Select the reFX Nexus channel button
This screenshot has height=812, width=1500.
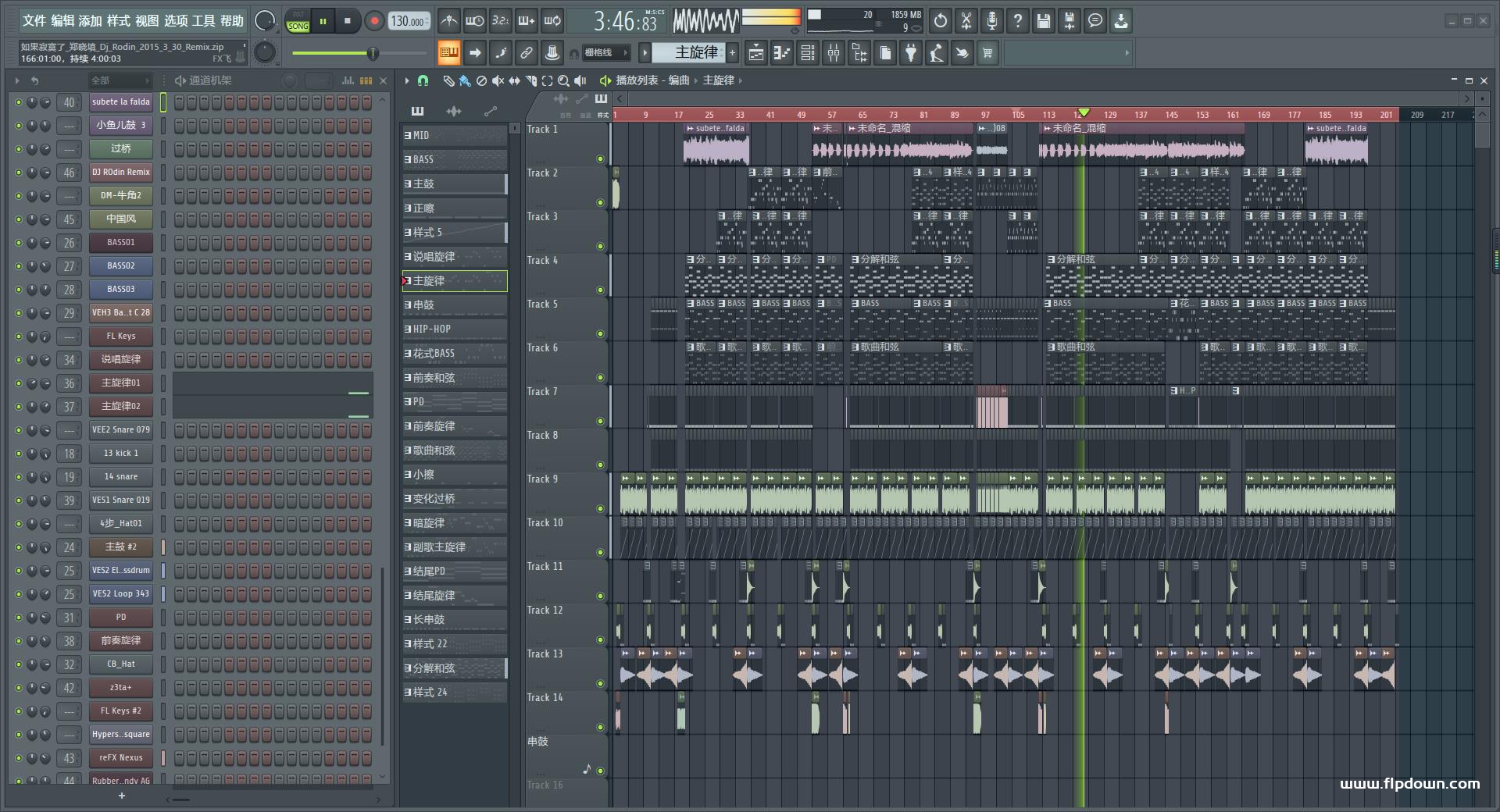click(x=121, y=758)
